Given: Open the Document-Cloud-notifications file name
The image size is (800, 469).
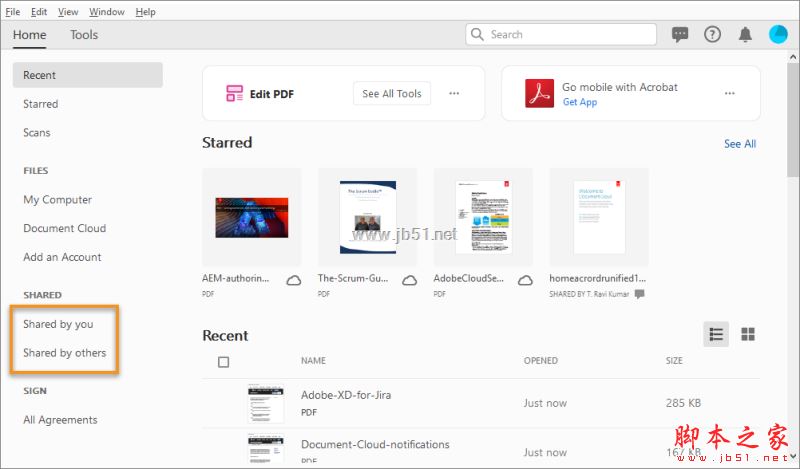Looking at the screenshot, I should tap(375, 445).
